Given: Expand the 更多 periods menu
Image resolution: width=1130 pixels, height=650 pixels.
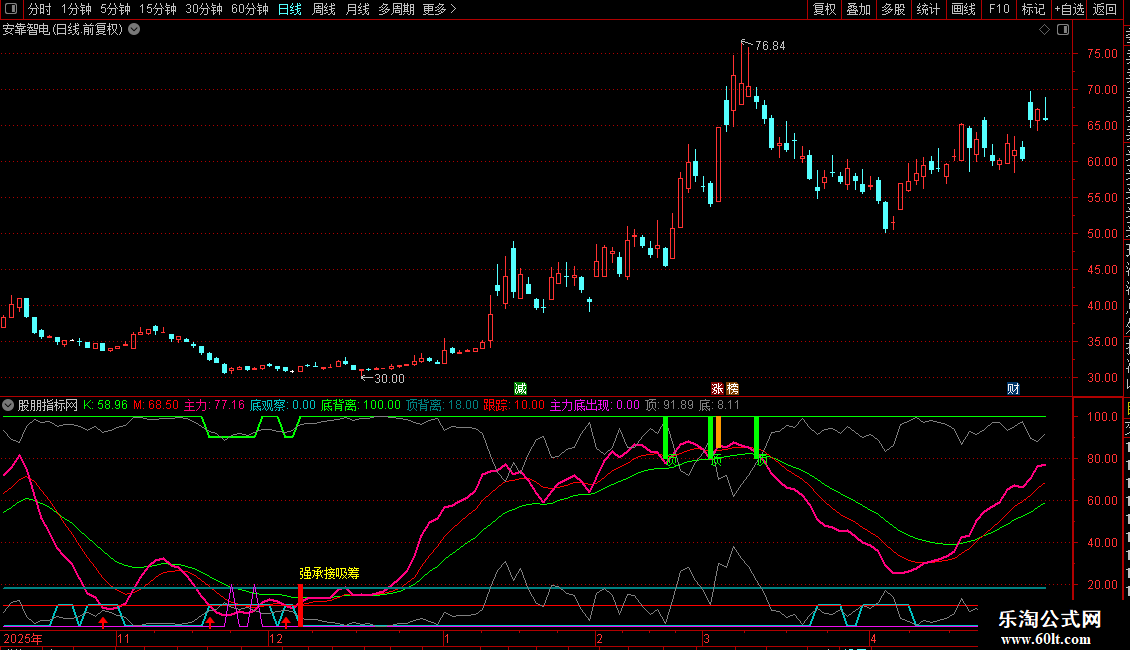Looking at the screenshot, I should point(439,9).
